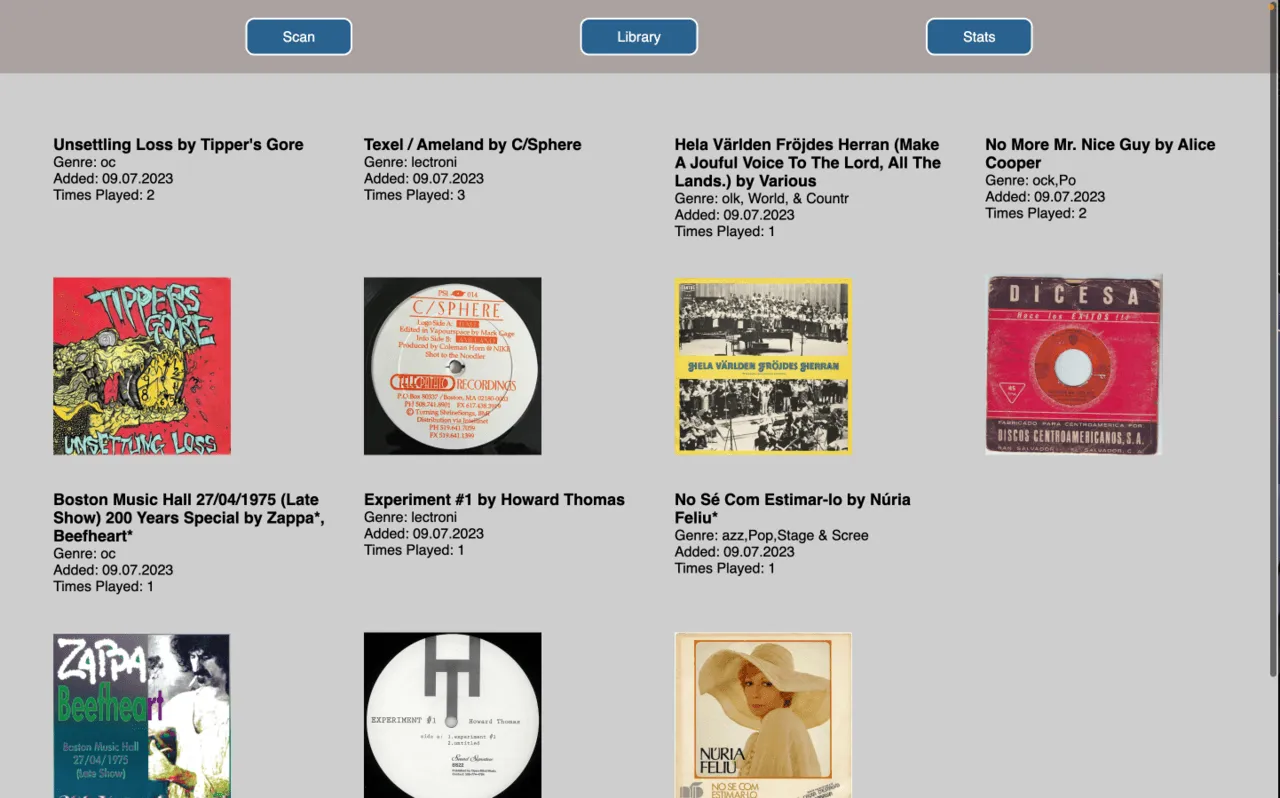Select the Experiment #1 by Howard Thomas title
Image resolution: width=1280 pixels, height=798 pixels.
tap(494, 500)
